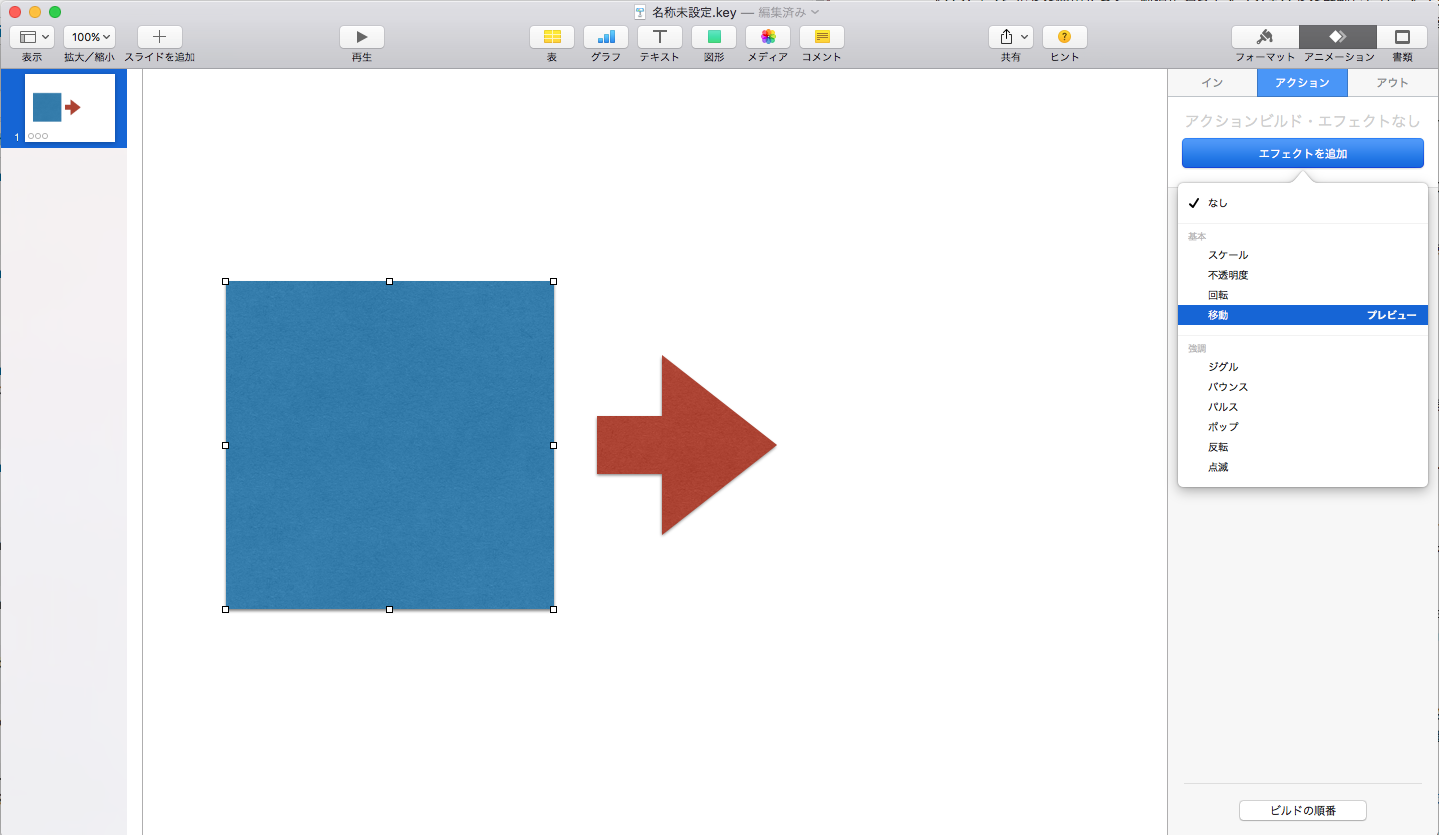Switch to Format (フォーマット) inspector
This screenshot has height=835, width=1439.
pyautogui.click(x=1265, y=37)
